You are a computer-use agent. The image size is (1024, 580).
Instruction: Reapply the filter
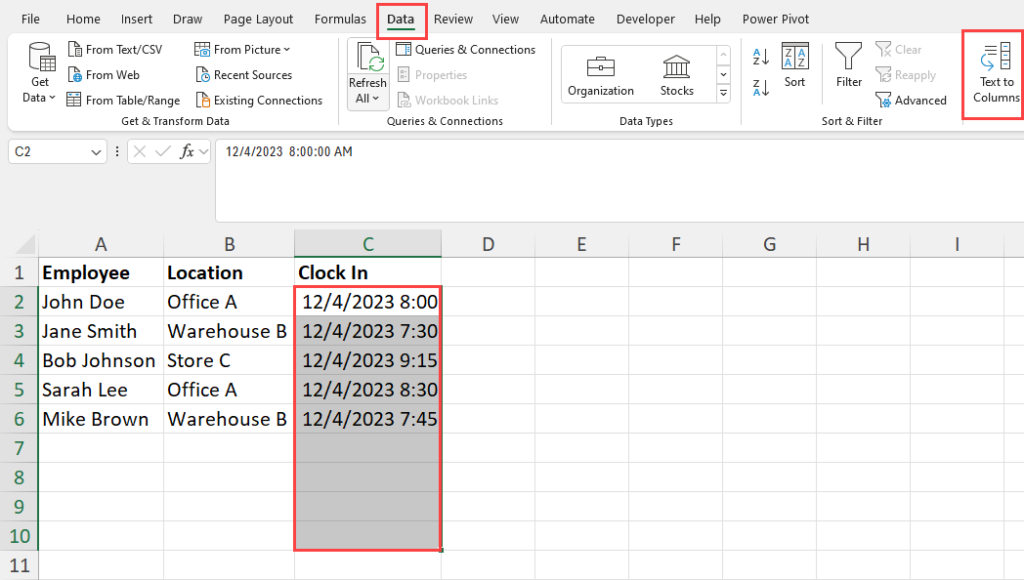tap(906, 75)
